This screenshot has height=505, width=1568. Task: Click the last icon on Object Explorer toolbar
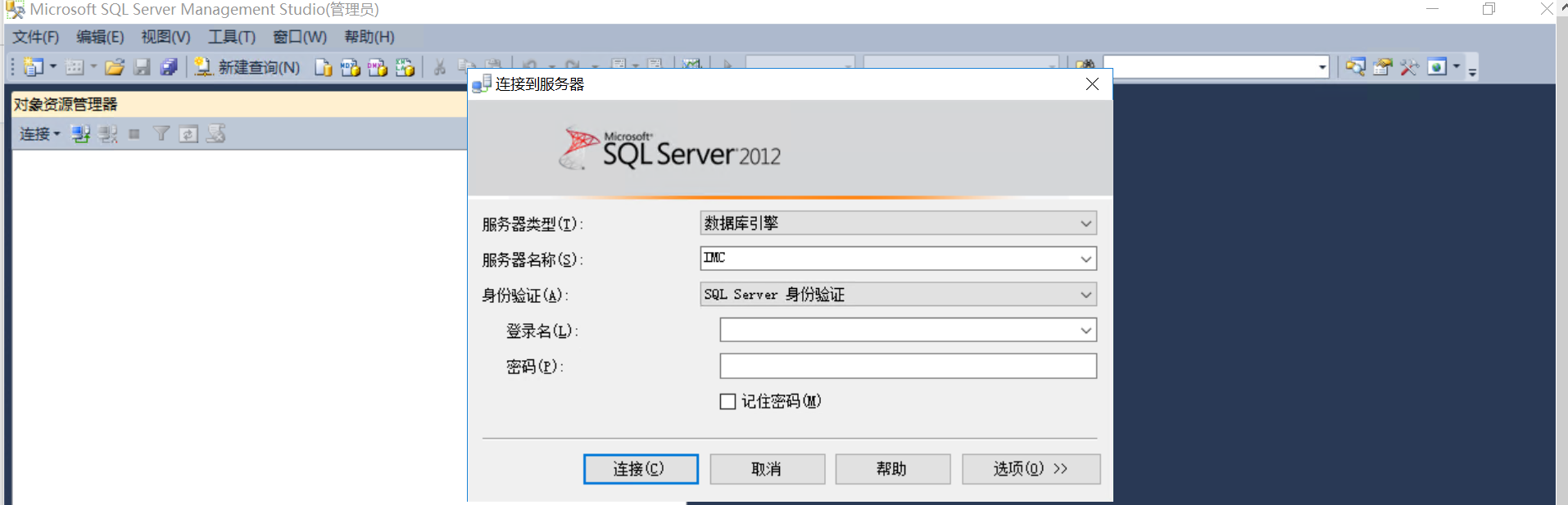[216, 133]
